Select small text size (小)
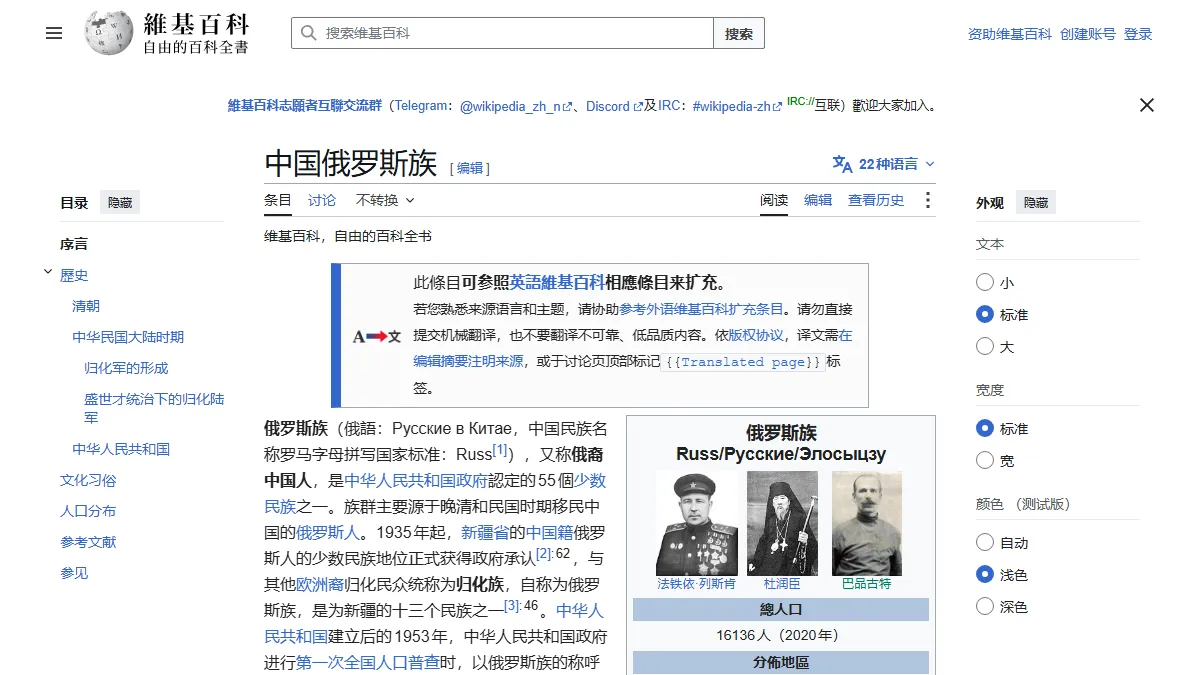 click(985, 283)
